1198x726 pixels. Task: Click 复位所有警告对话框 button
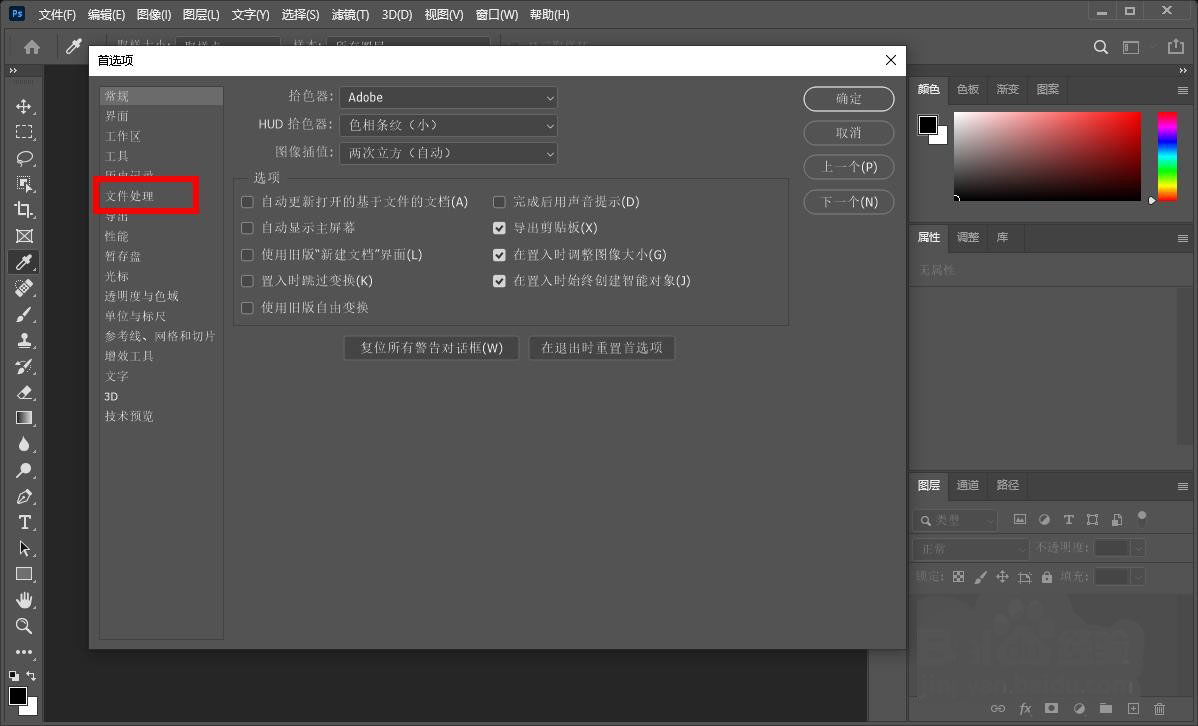pyautogui.click(x=431, y=348)
